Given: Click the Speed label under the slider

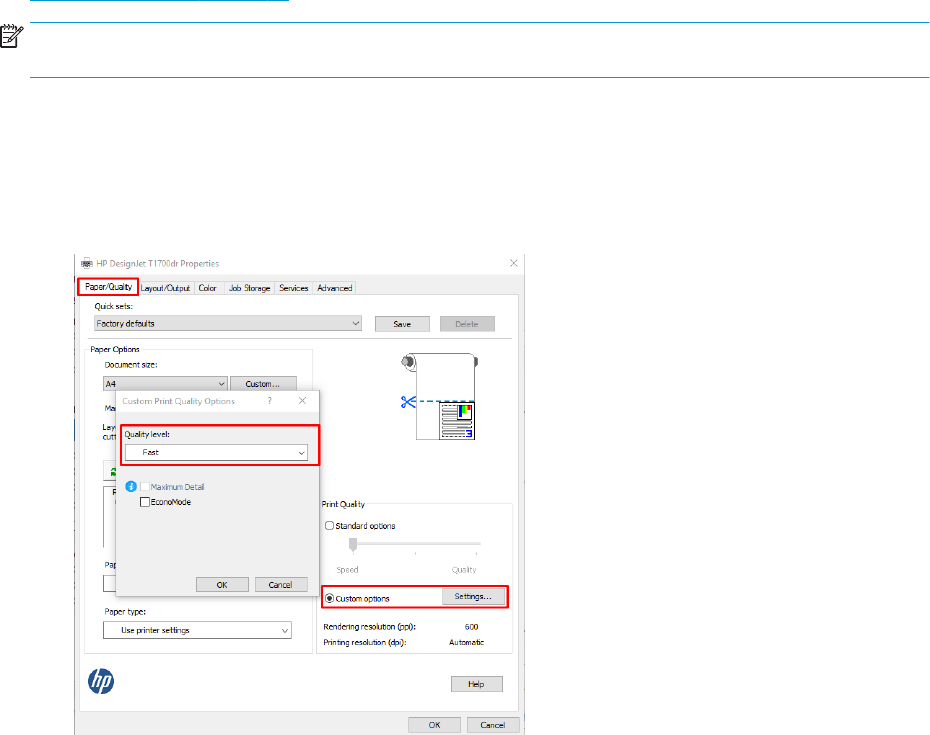Looking at the screenshot, I should tap(348, 569).
